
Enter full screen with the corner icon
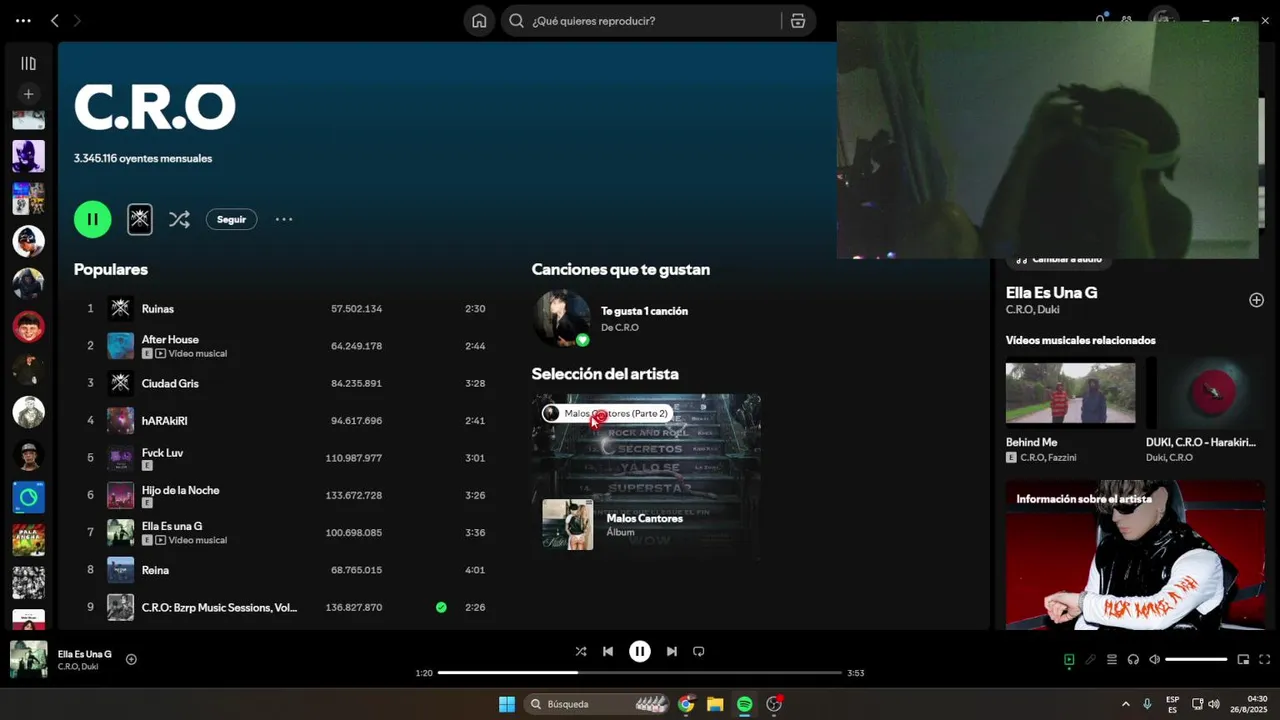(1264, 659)
